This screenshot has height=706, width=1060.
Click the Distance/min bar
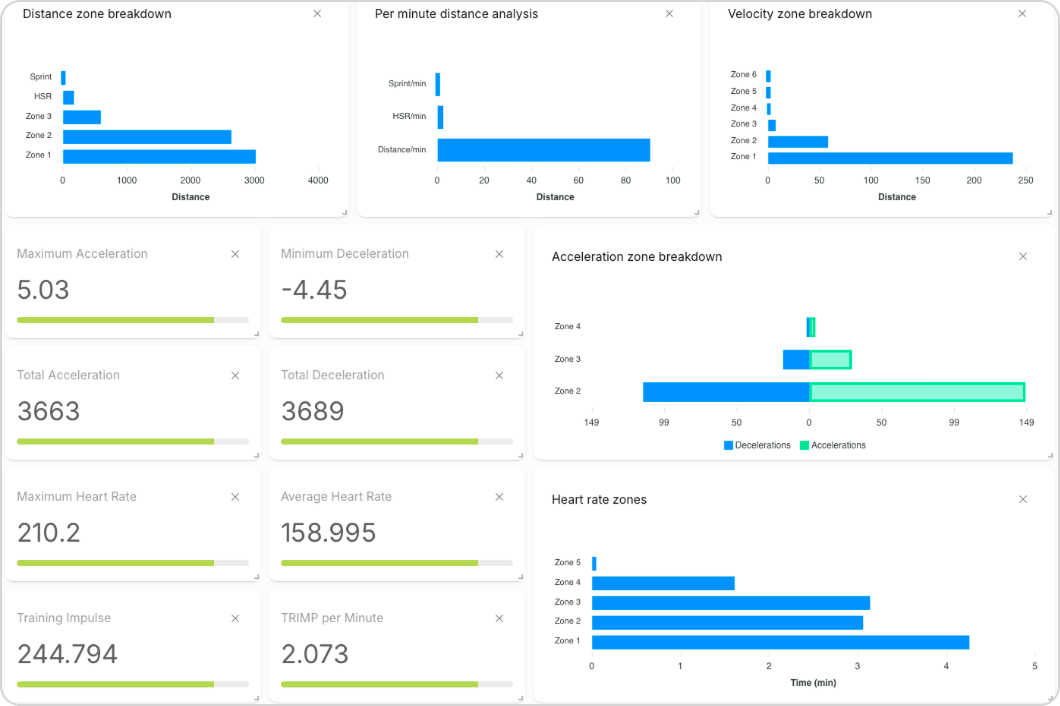click(543, 150)
